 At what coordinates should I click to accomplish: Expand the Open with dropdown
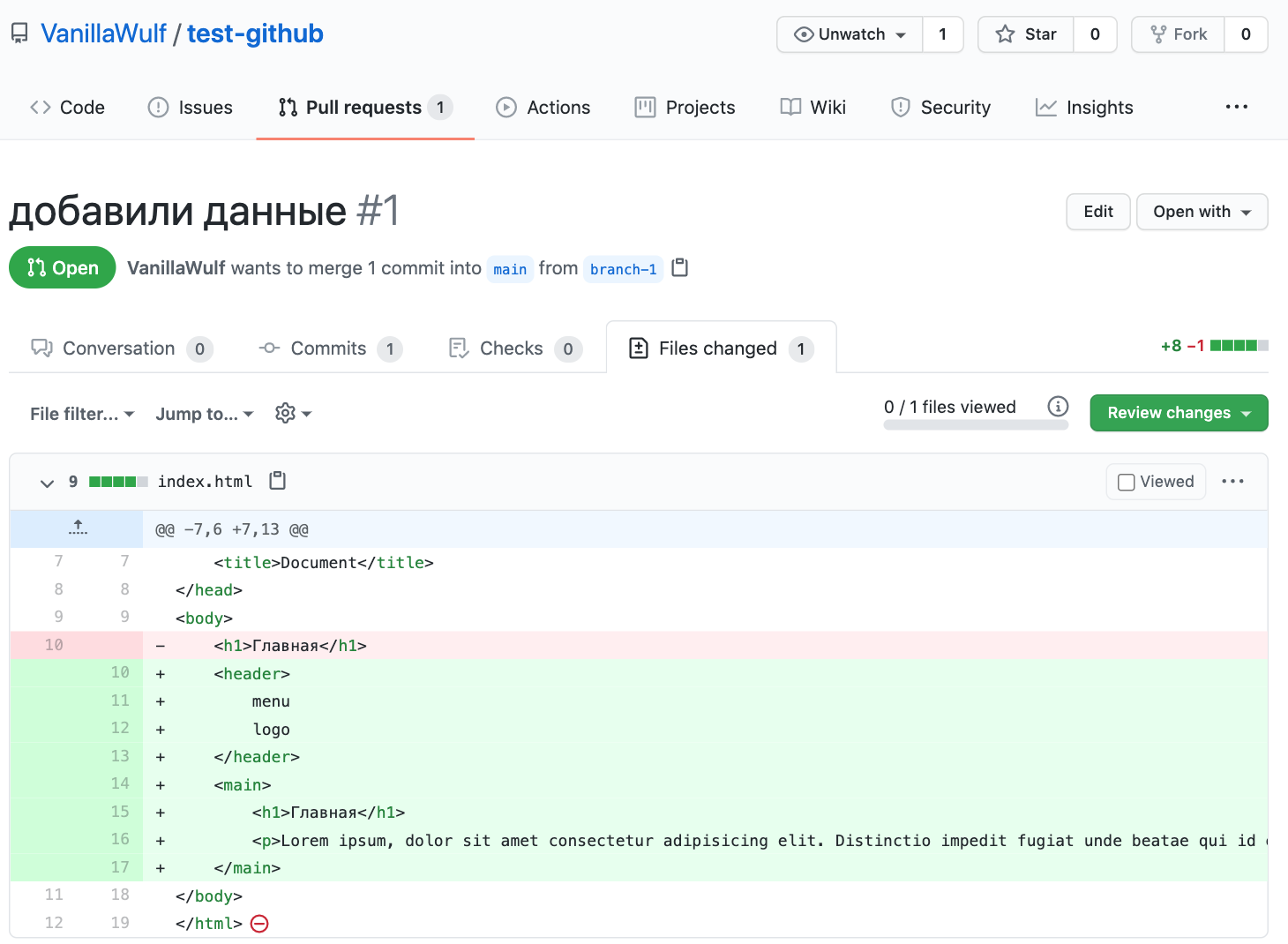click(x=1202, y=212)
